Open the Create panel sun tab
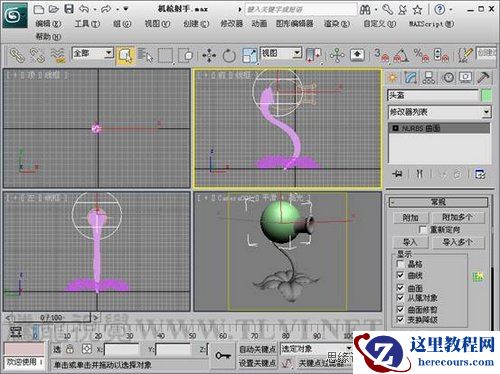 pos(393,78)
